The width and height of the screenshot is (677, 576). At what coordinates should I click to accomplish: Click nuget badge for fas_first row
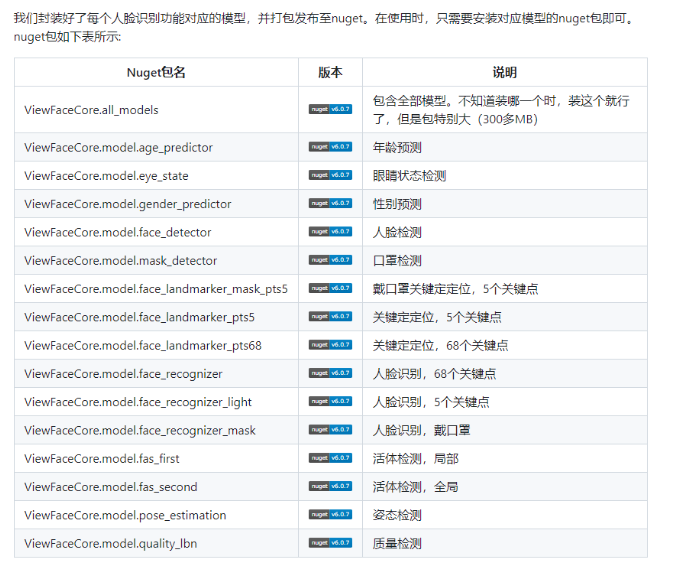330,458
